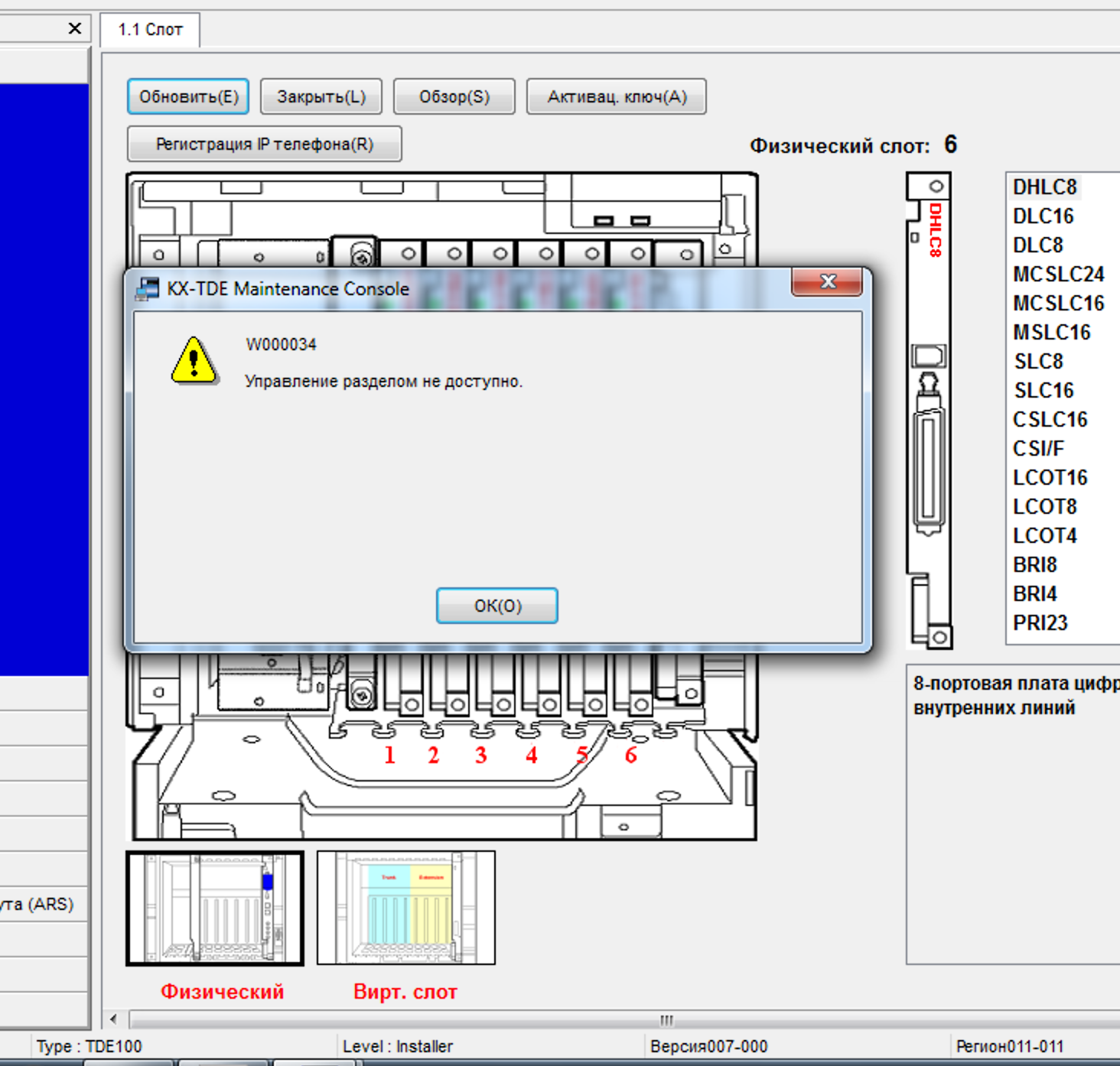Click the Активац. ключ(A) button

(x=617, y=96)
